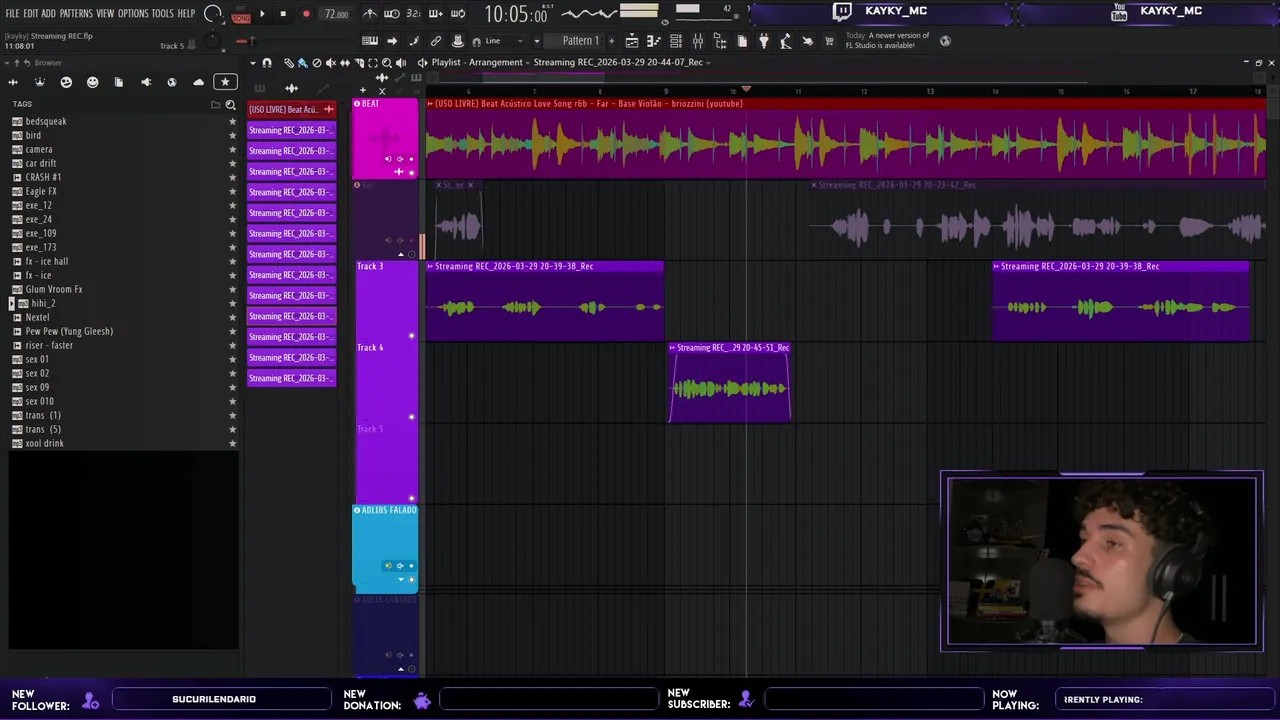Mute Track 3 using its dot switch
This screenshot has height=720, width=1280.
click(x=411, y=335)
